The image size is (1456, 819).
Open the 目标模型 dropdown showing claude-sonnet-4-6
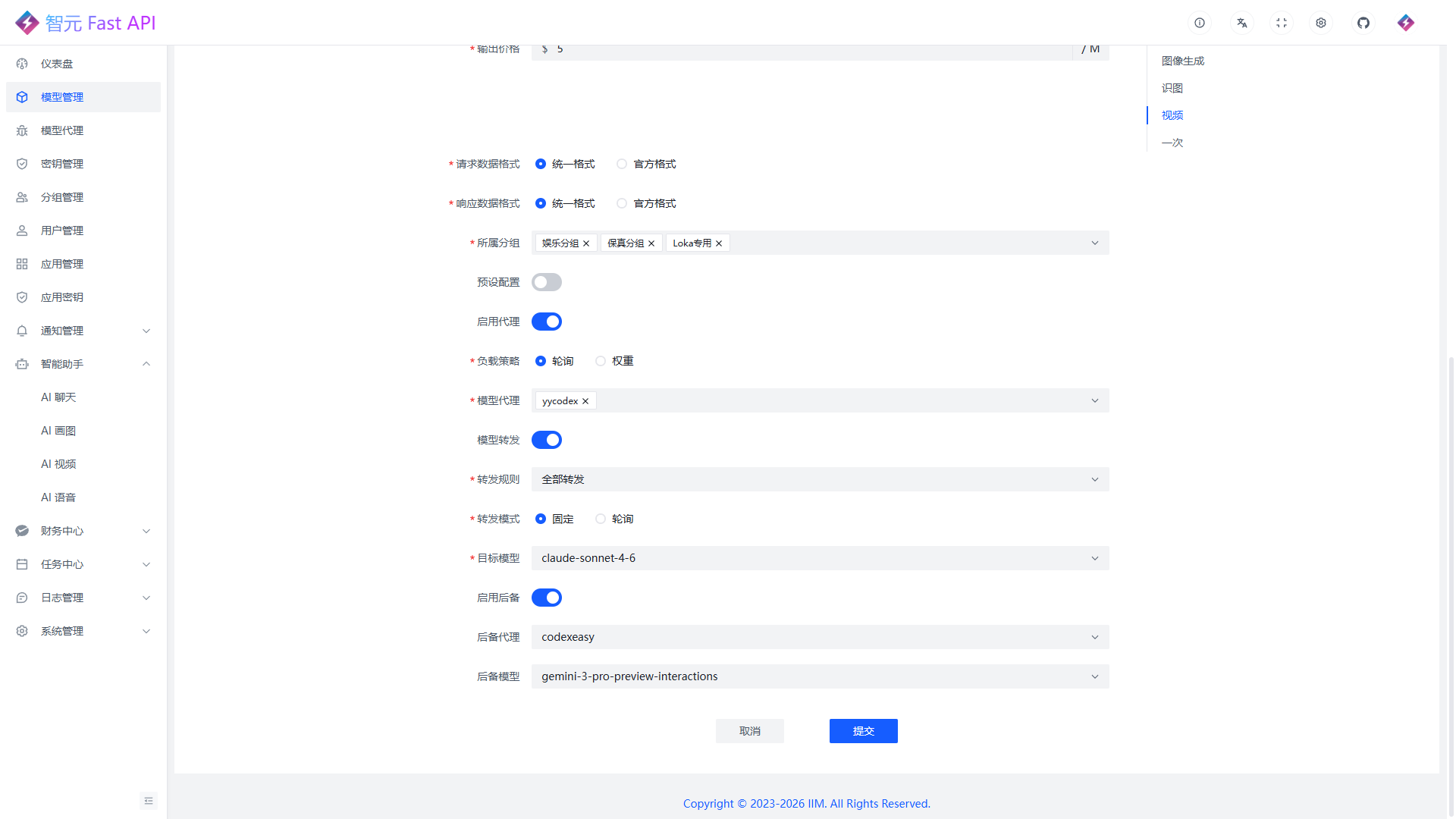coord(820,558)
